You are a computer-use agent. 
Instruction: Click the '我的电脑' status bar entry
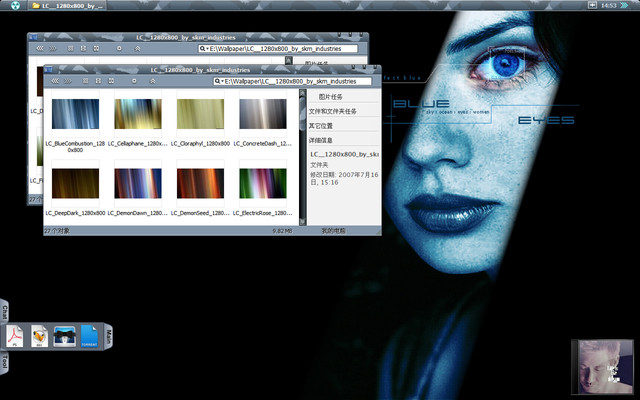[x=333, y=231]
